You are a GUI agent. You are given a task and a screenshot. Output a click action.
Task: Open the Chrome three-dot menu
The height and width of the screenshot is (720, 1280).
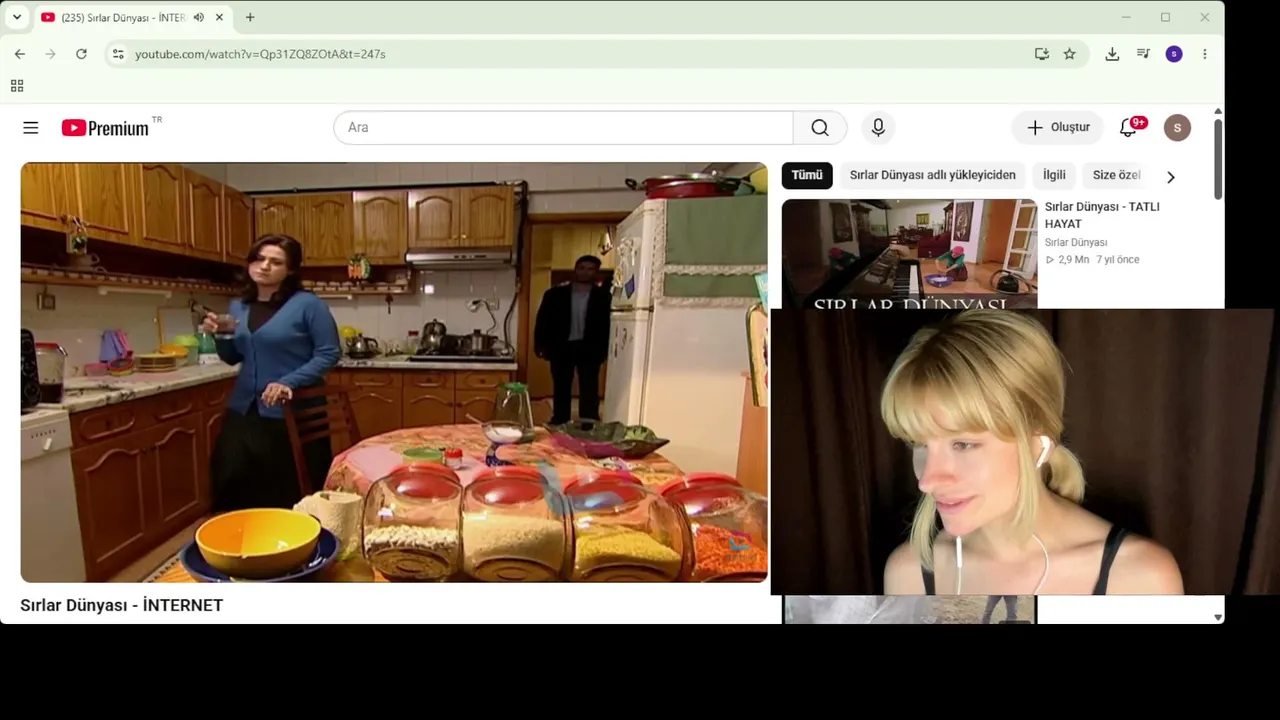[1205, 54]
